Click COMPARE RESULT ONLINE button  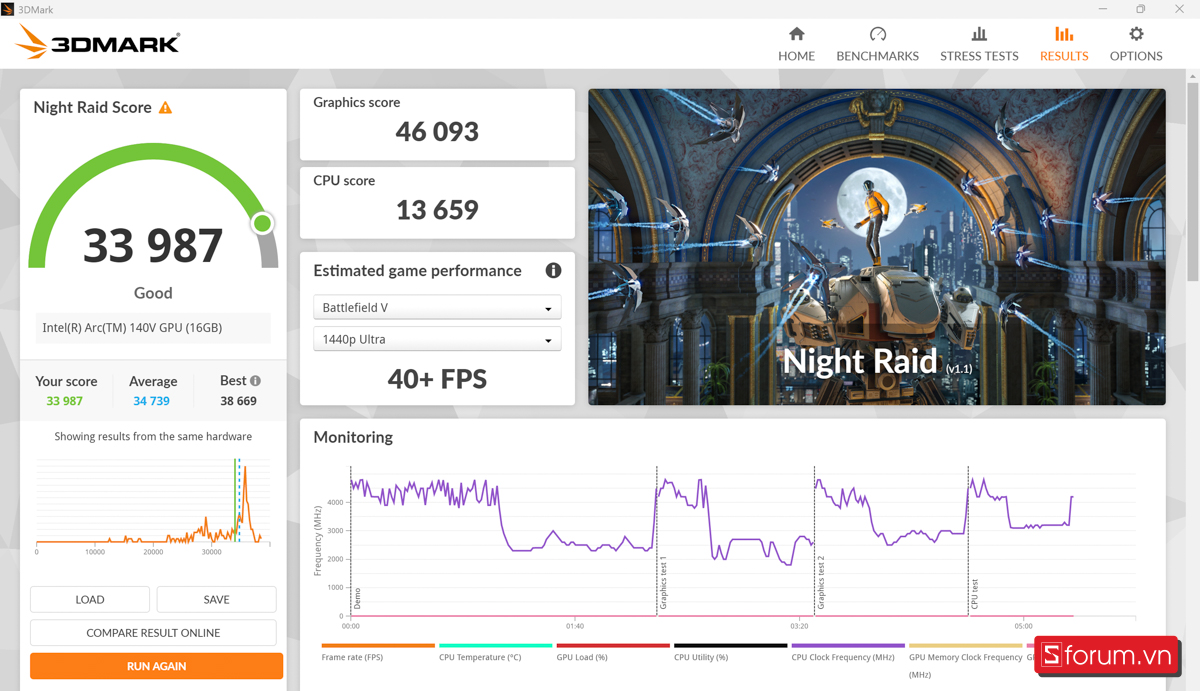[153, 632]
